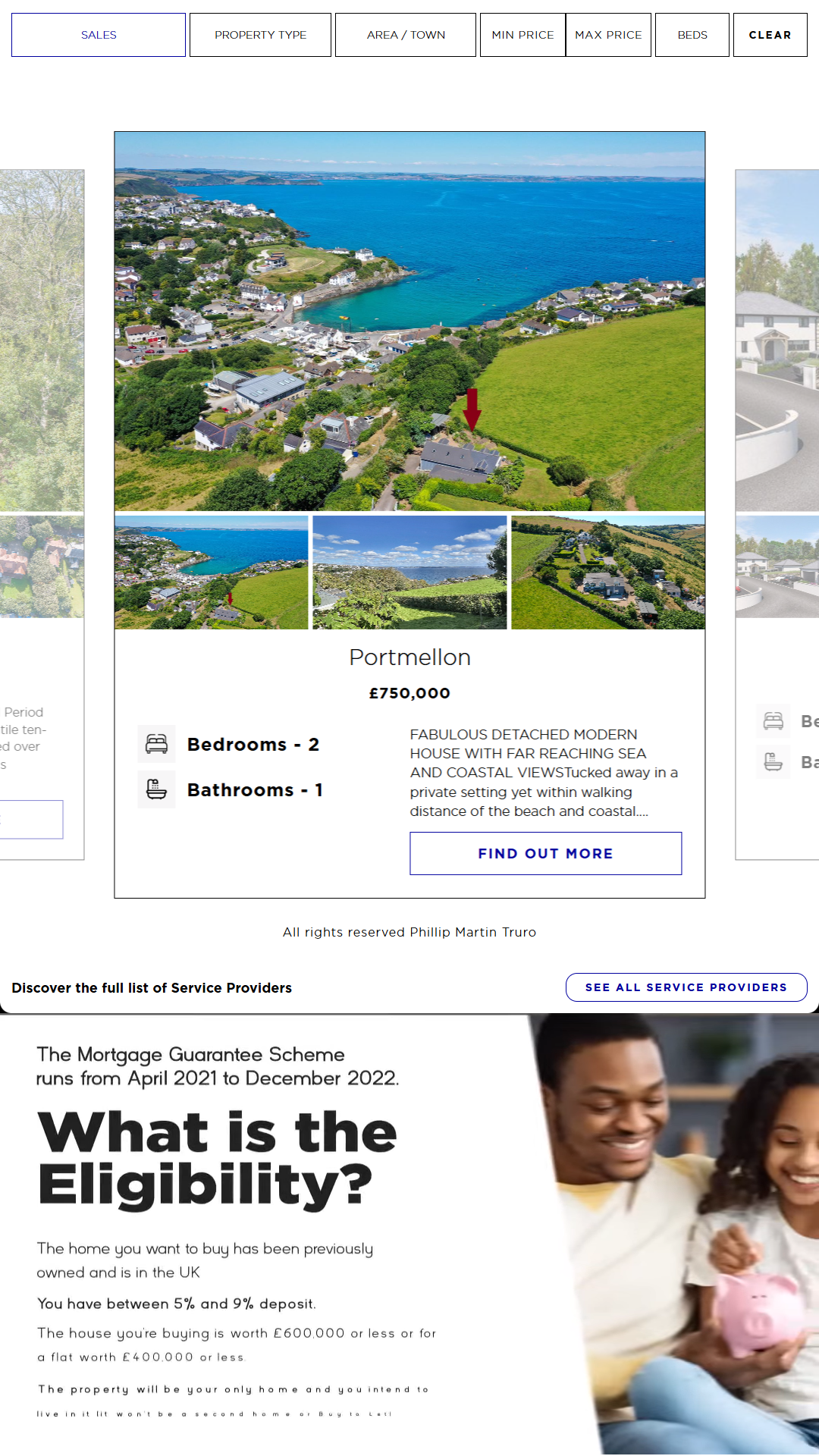Open the middle sea view thumbnail
819x1456 pixels.
pyautogui.click(x=409, y=573)
